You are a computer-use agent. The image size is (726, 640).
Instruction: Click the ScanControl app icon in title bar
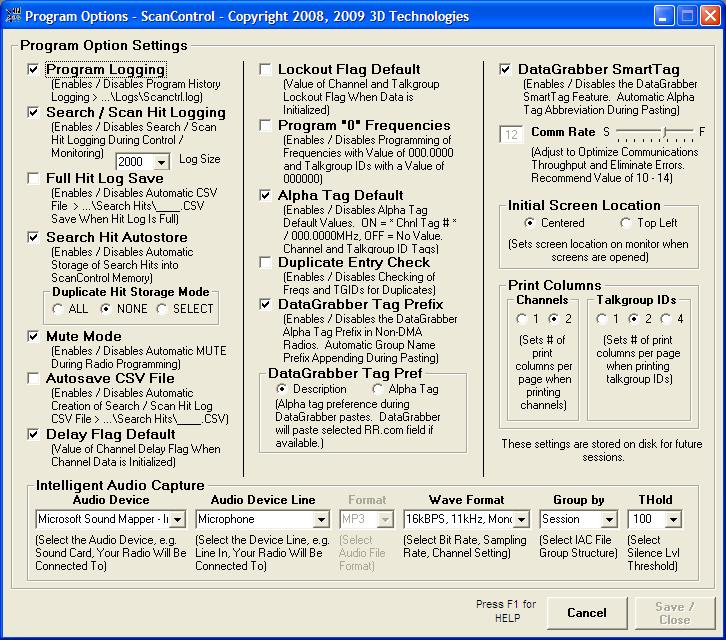point(13,16)
